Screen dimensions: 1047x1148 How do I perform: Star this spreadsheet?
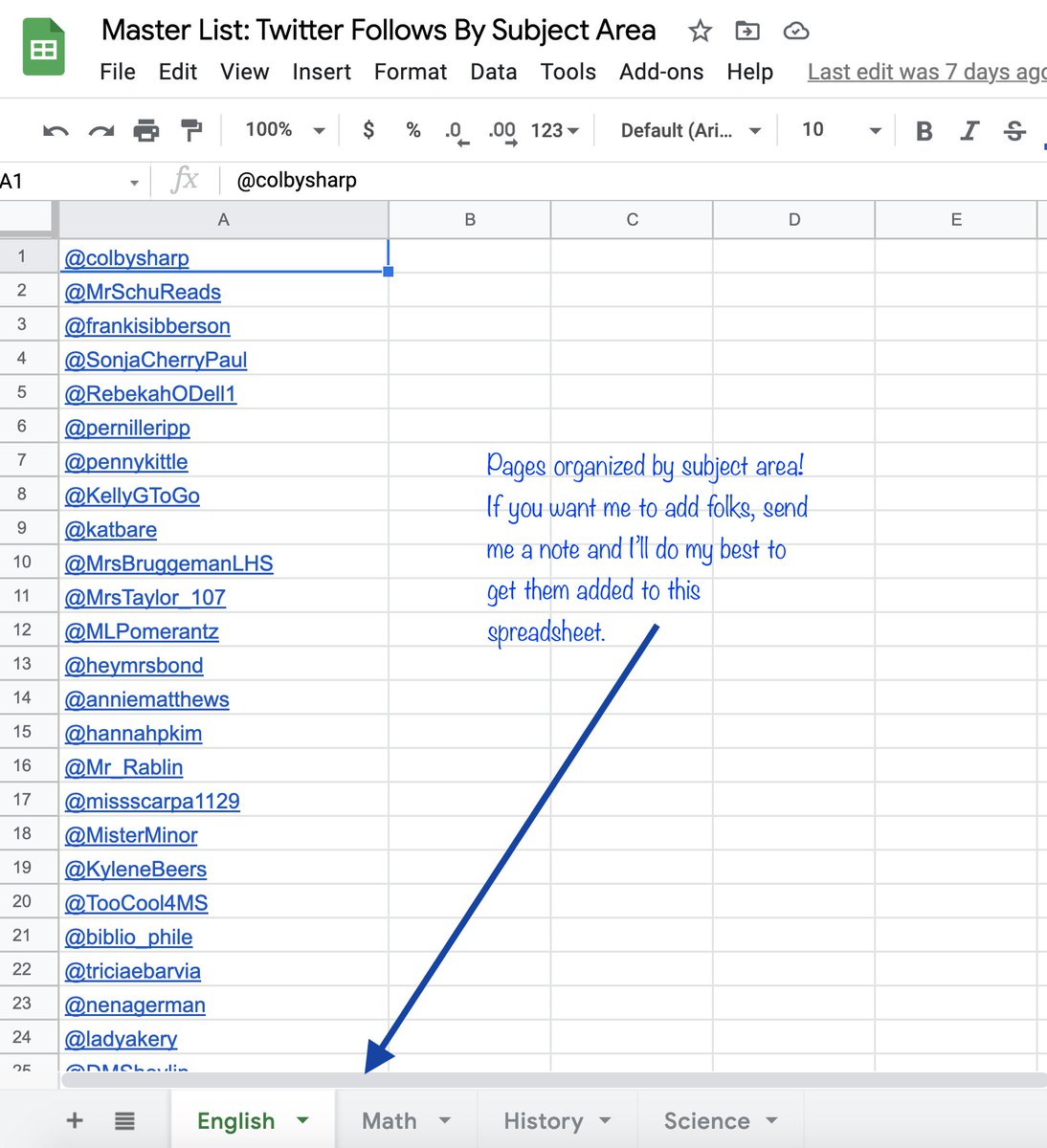[x=701, y=32]
